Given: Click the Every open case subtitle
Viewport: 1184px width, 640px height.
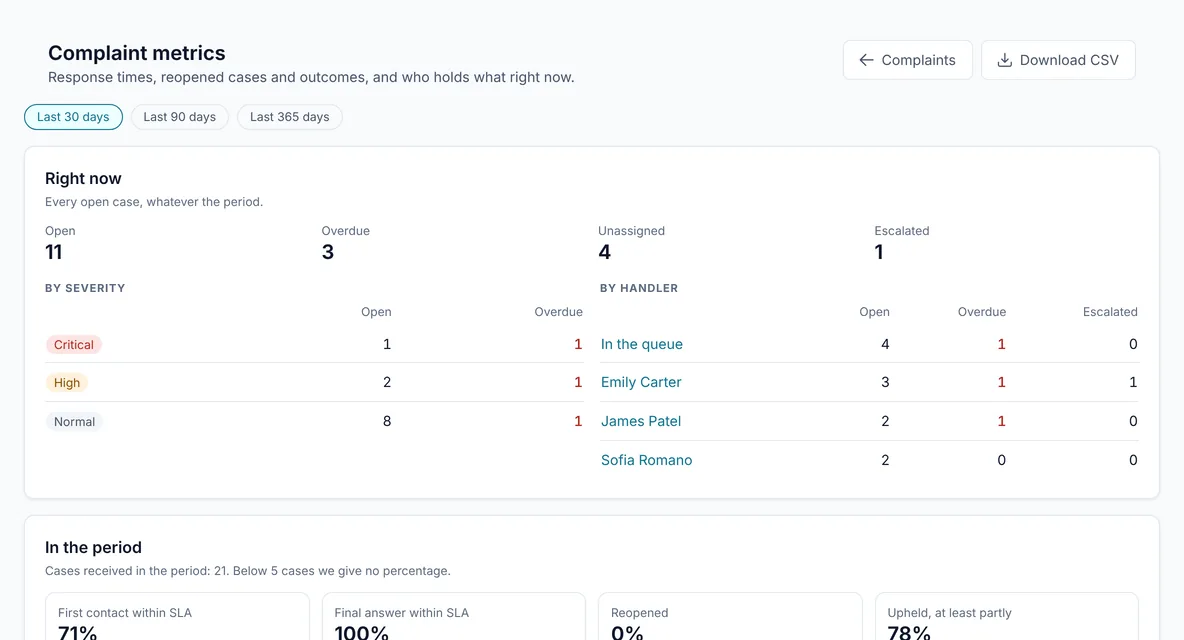Looking at the screenshot, I should tap(154, 202).
